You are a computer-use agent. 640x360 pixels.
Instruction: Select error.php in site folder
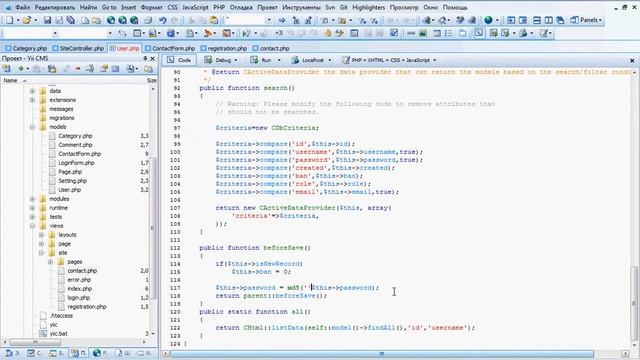point(79,280)
